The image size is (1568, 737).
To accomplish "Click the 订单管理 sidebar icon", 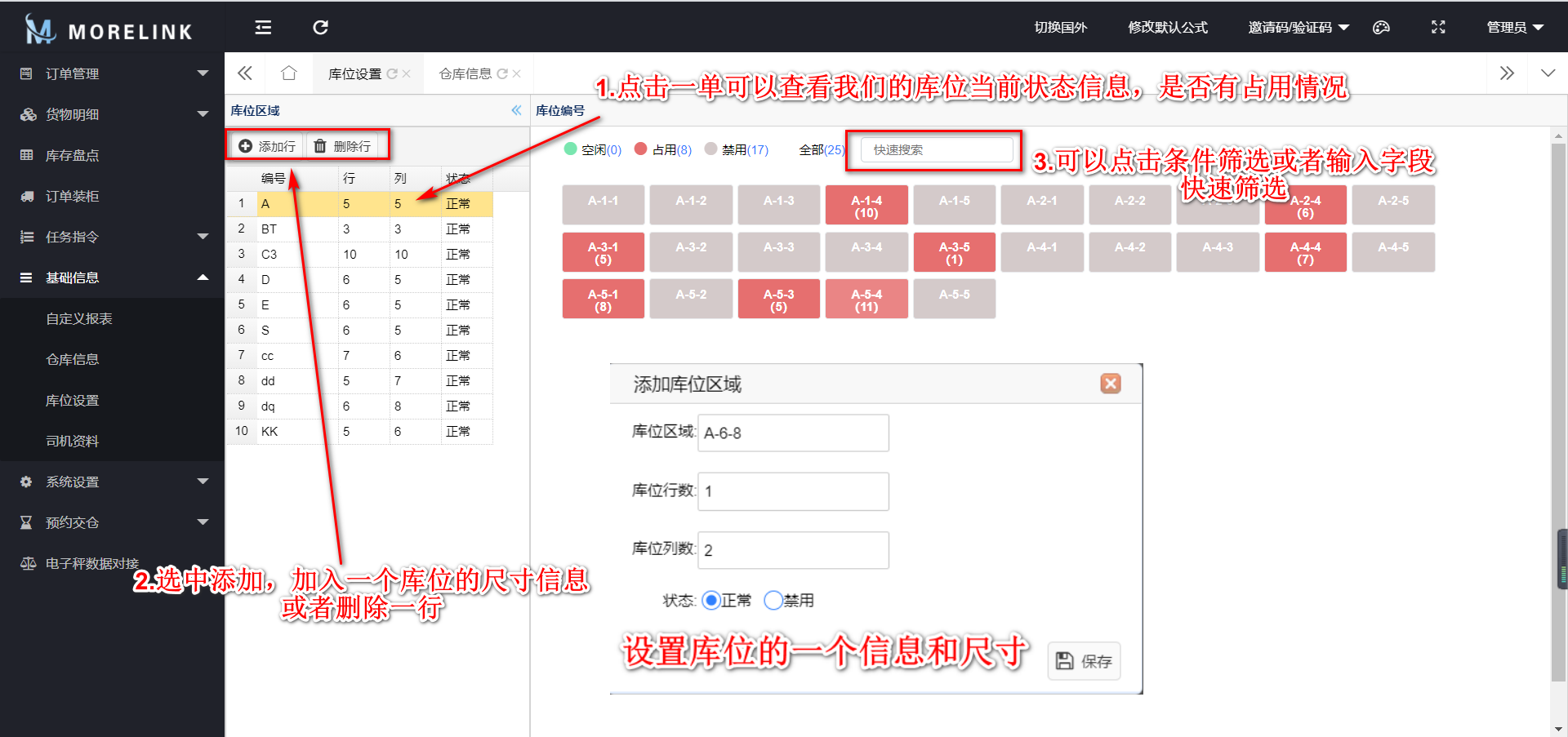I will (x=26, y=73).
